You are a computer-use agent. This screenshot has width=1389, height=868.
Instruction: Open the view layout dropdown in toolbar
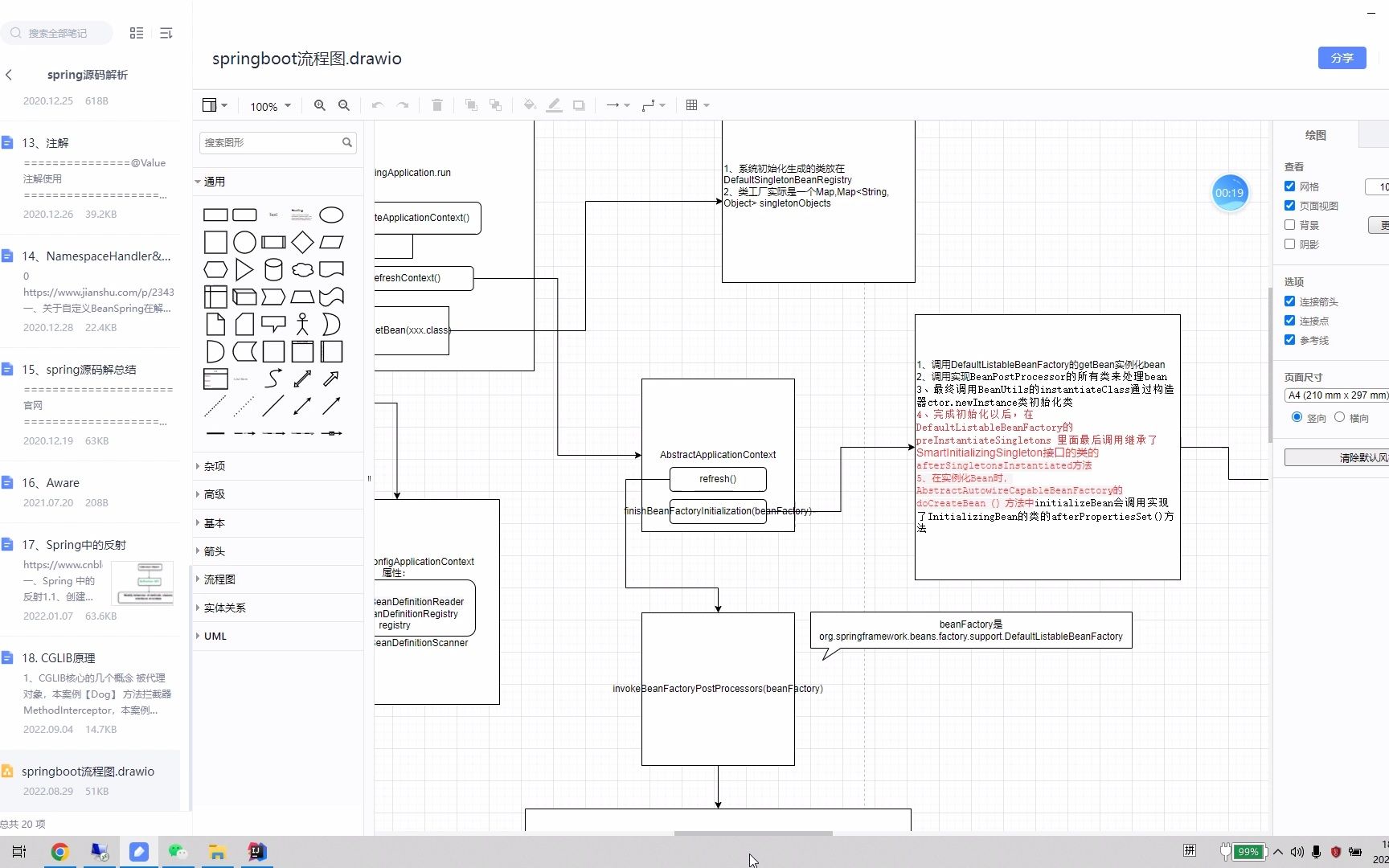pyautogui.click(x=215, y=105)
